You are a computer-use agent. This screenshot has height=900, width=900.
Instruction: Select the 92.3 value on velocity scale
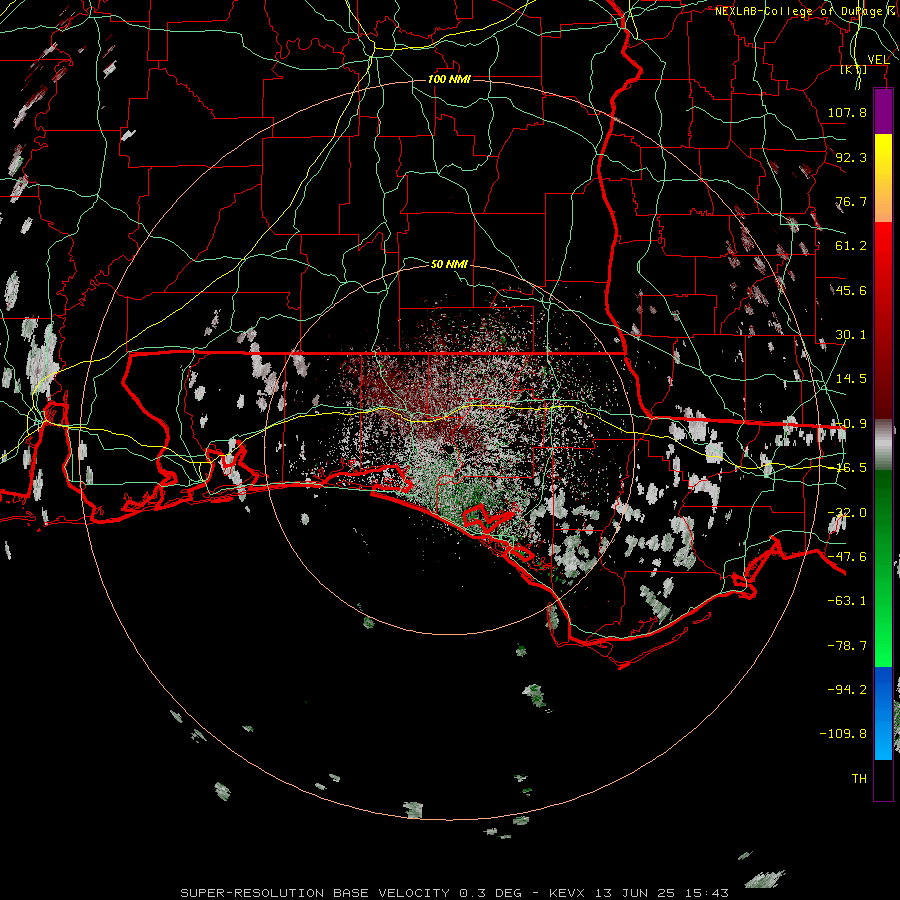pyautogui.click(x=851, y=157)
